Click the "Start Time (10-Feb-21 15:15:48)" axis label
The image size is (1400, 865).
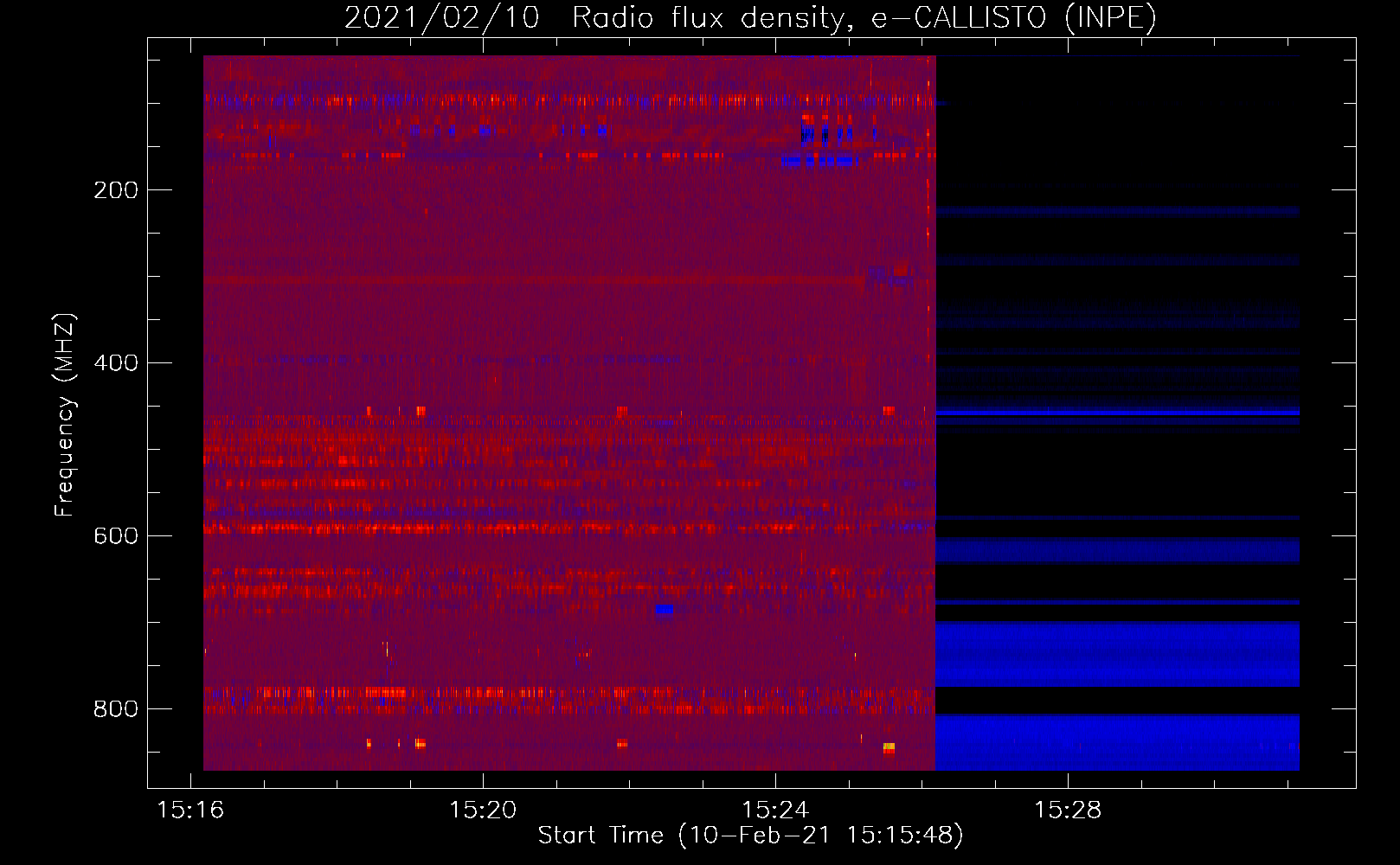(x=750, y=836)
